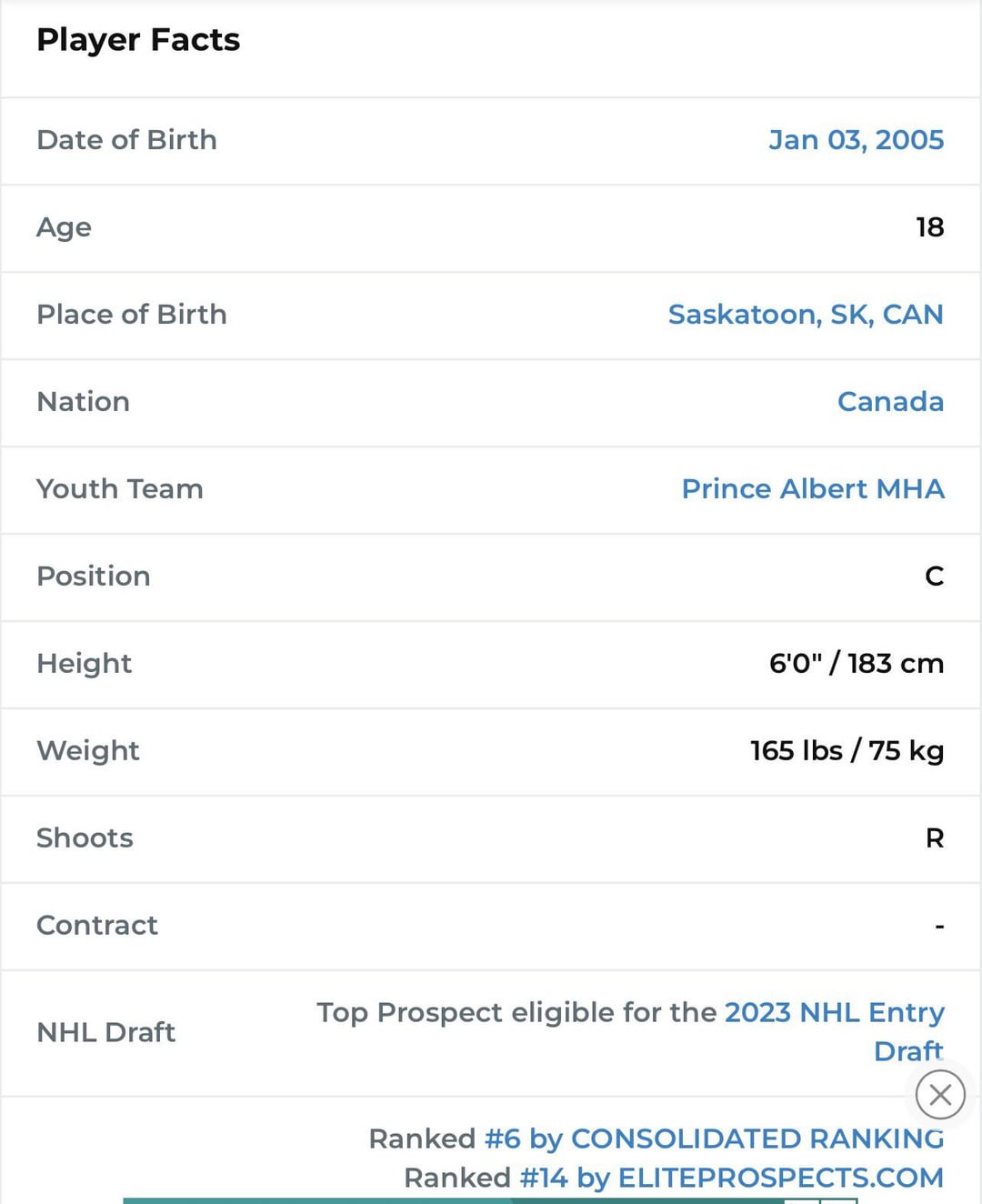Viewport: 982px width, 1204px height.
Task: Click the position value C
Action: tap(934, 577)
